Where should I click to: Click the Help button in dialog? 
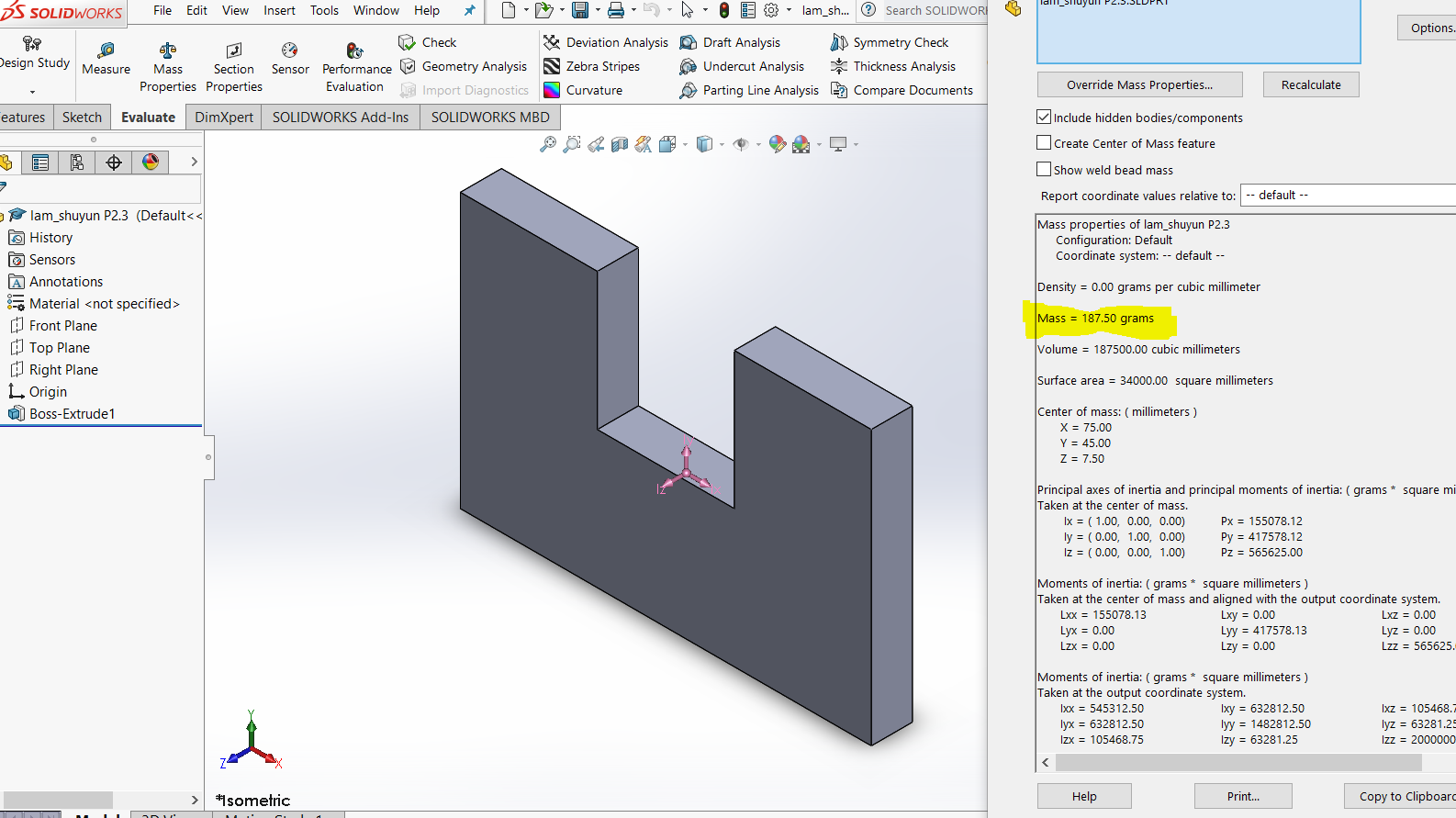[1084, 796]
